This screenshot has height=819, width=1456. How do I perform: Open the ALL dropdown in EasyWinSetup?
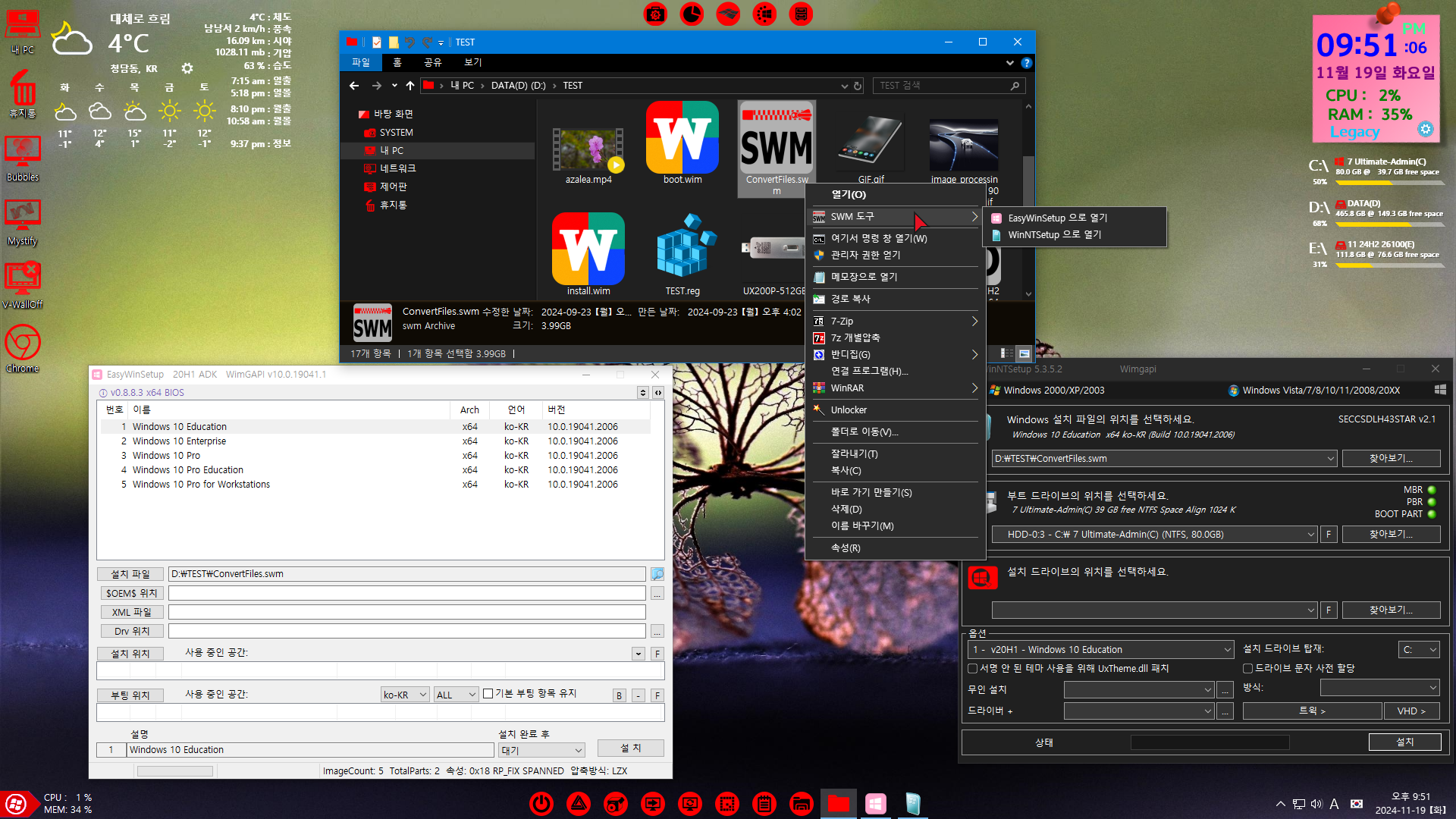(x=456, y=695)
